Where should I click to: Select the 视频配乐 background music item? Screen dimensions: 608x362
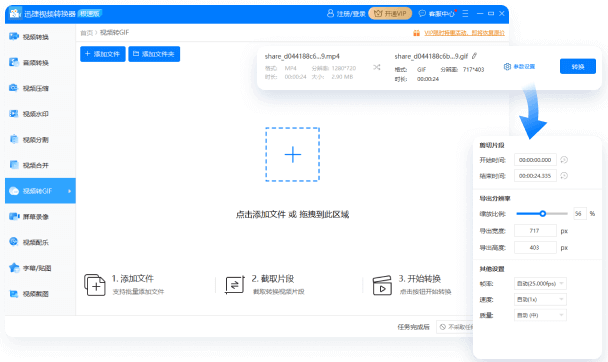40,242
